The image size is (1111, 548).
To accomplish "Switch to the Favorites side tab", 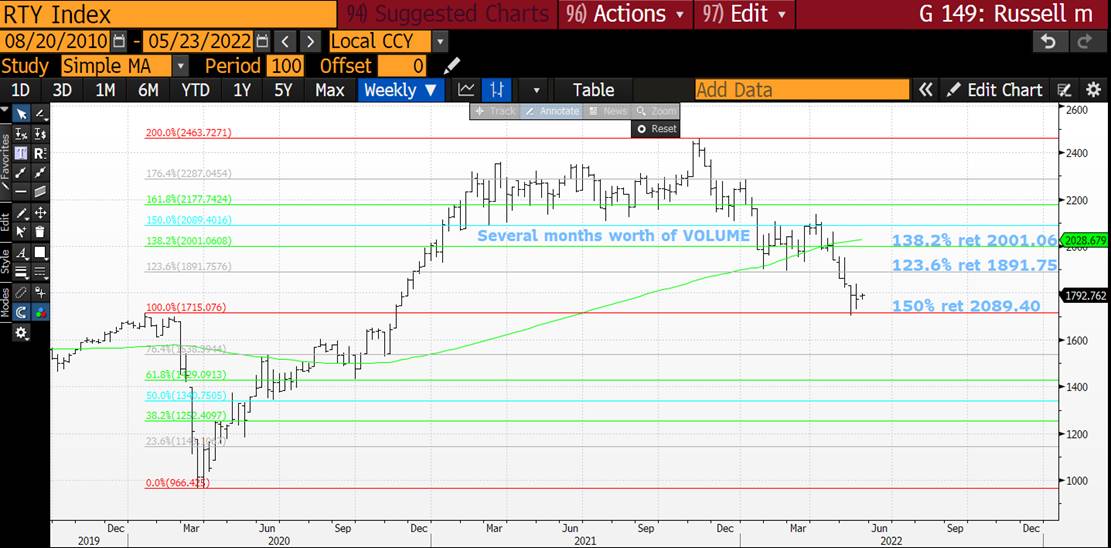I will (6, 161).
